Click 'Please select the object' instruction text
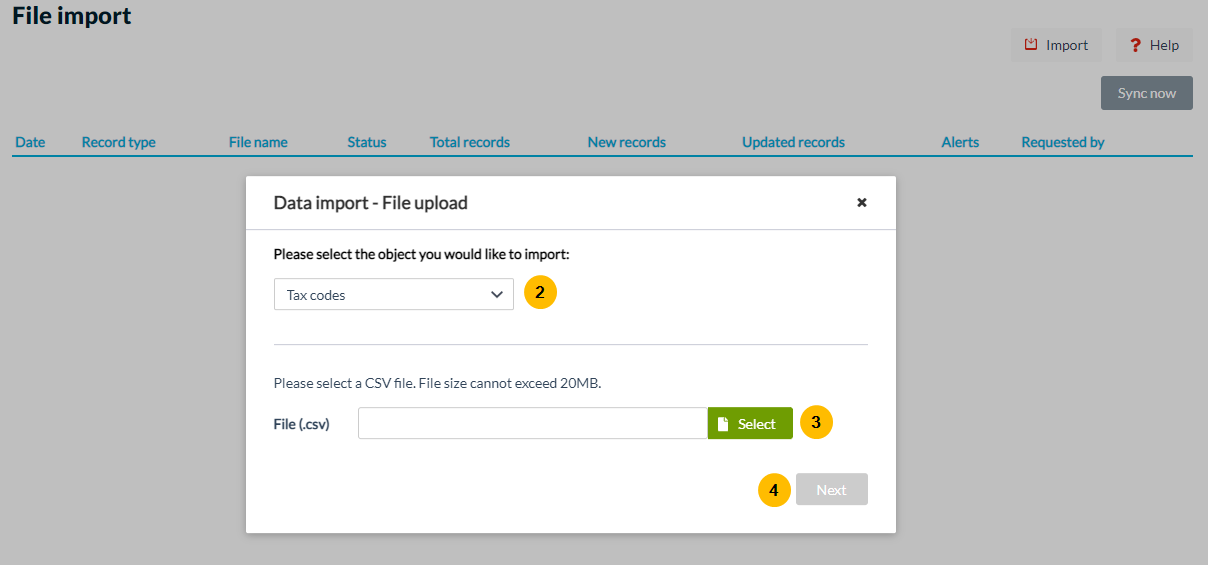The image size is (1208, 565). click(x=421, y=254)
